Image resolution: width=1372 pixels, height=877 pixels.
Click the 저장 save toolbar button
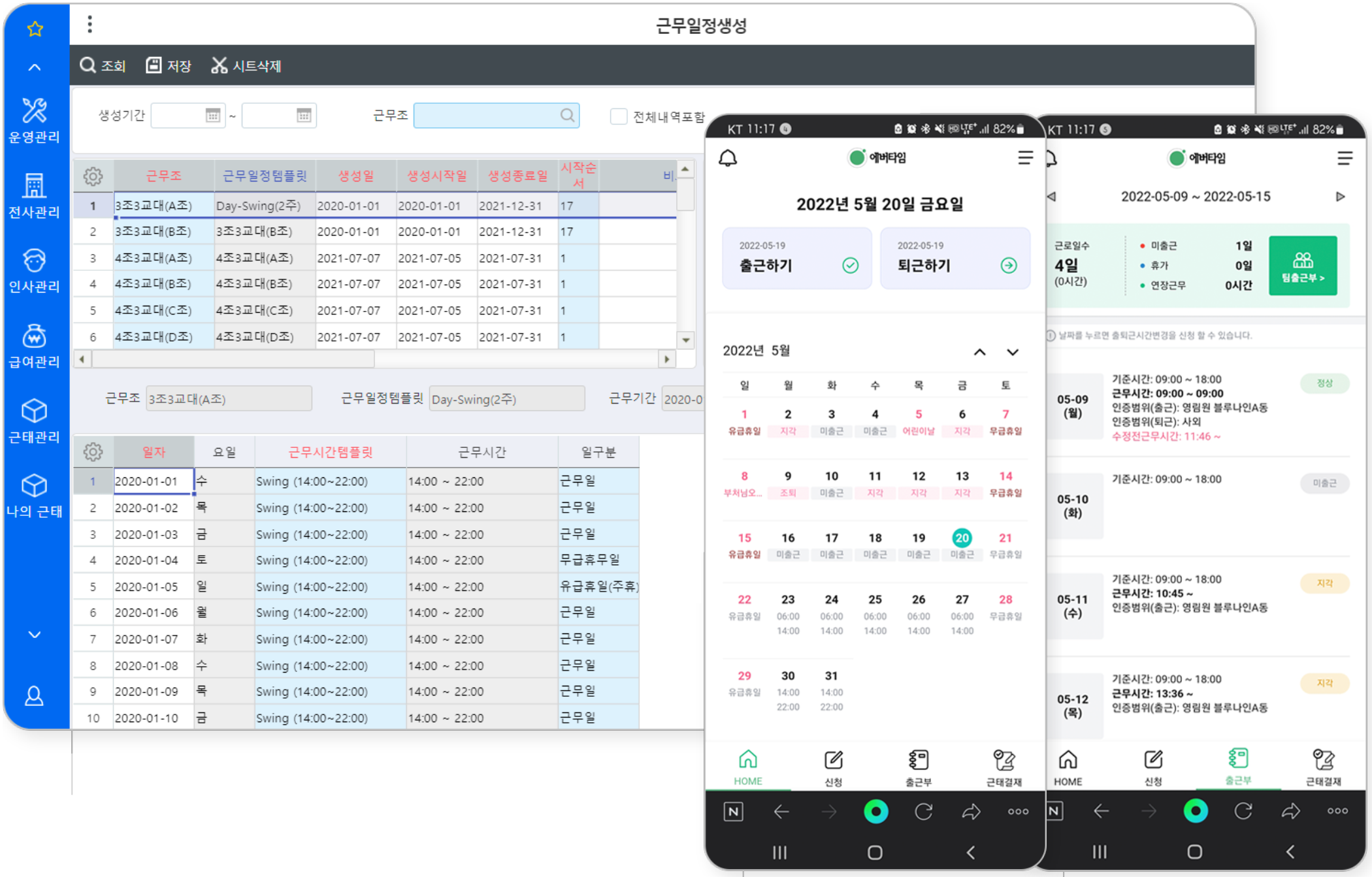pyautogui.click(x=168, y=65)
